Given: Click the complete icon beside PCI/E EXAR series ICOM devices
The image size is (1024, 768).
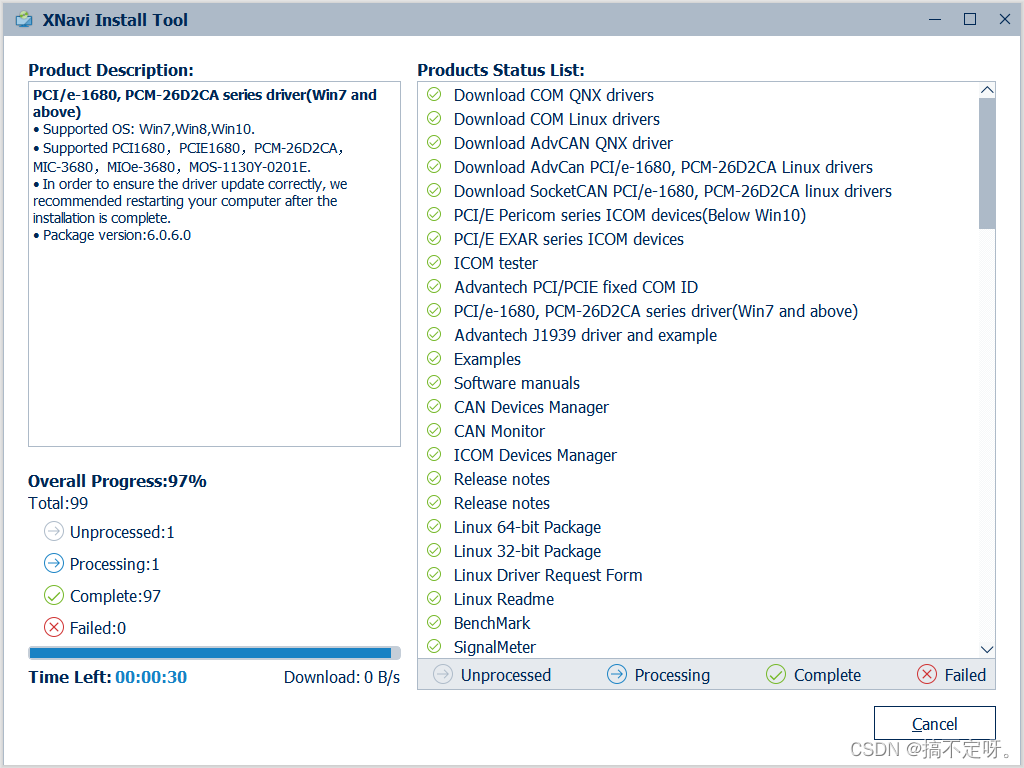Looking at the screenshot, I should (x=434, y=238).
